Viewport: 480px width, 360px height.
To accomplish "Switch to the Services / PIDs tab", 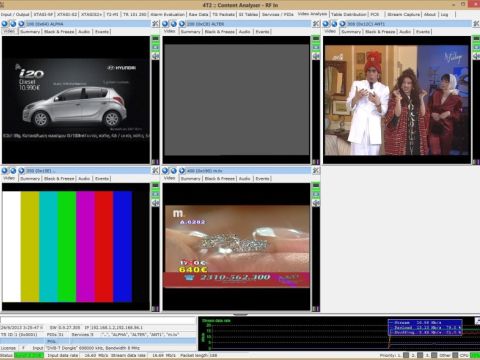I will pyautogui.click(x=278, y=14).
